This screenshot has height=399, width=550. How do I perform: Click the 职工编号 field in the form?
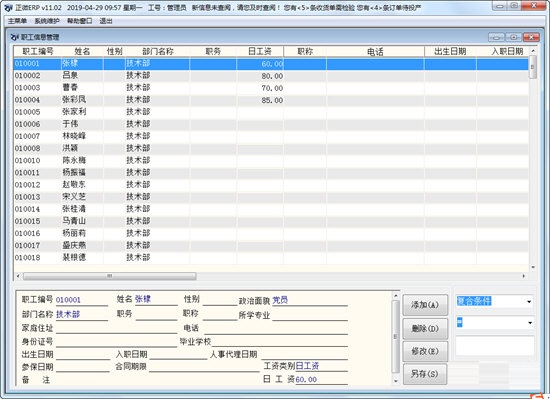pos(82,300)
